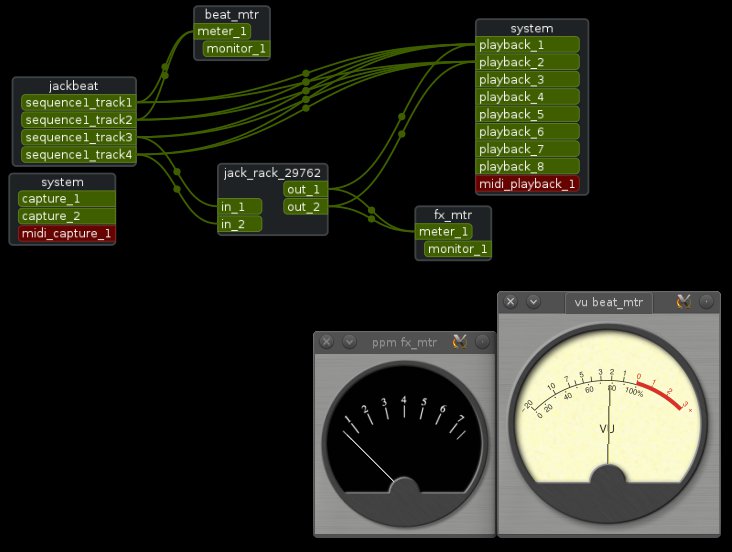Select system playback_1 port
Viewport: 732px width, 552px height.
(x=526, y=45)
